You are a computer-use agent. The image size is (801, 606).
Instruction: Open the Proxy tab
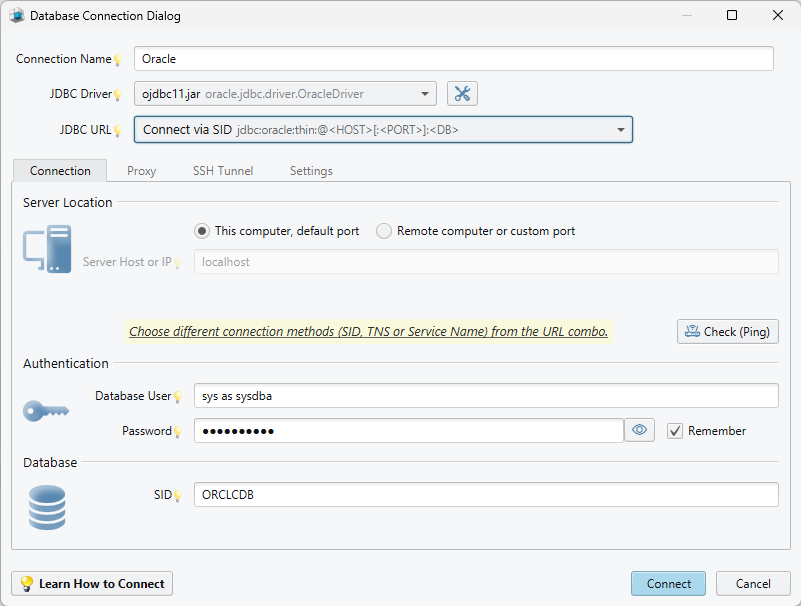click(x=141, y=171)
